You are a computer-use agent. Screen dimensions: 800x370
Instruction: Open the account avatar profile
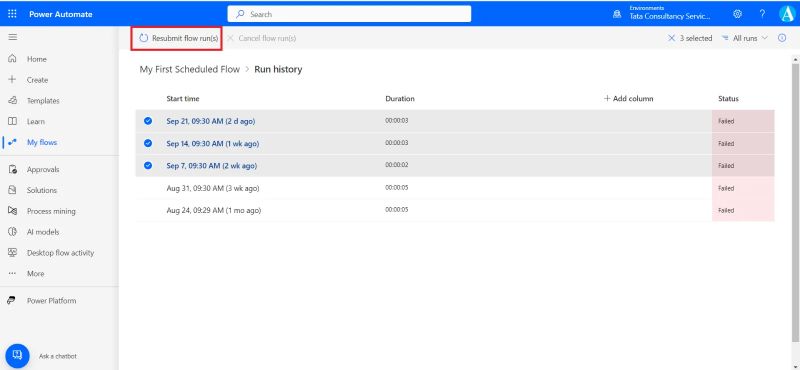point(787,14)
